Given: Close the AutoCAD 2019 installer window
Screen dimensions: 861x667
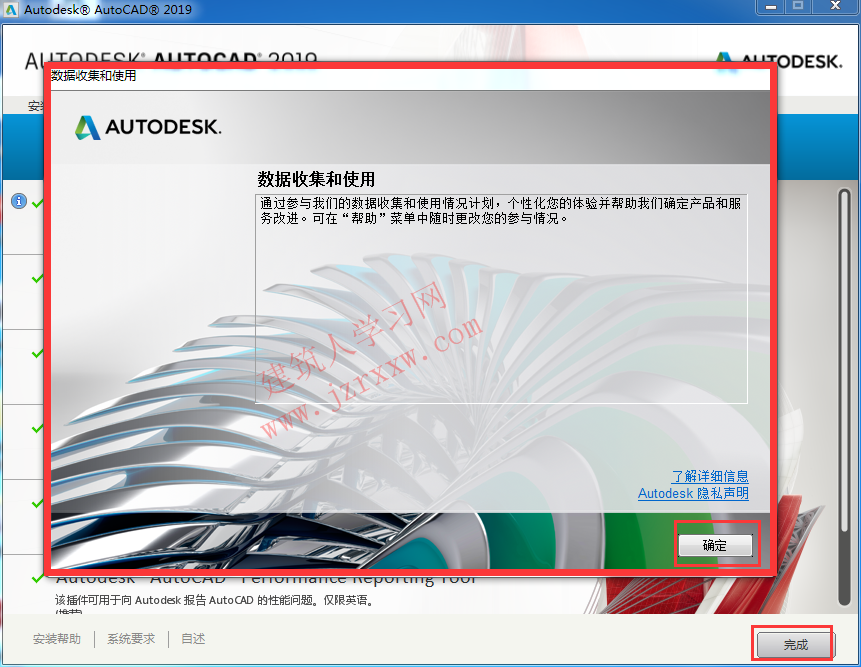Looking at the screenshot, I should pos(835,7).
